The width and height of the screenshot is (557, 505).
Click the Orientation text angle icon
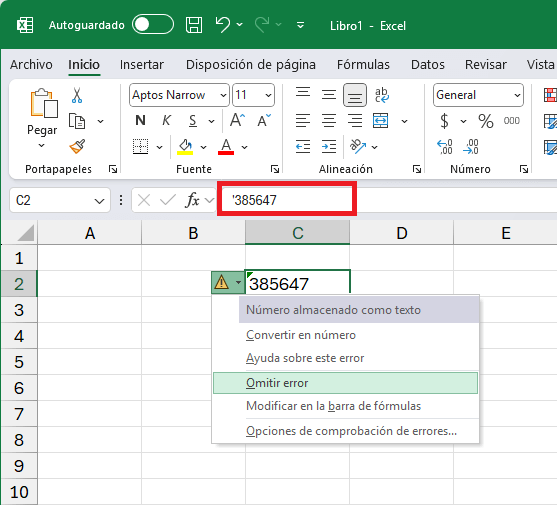[x=358, y=146]
